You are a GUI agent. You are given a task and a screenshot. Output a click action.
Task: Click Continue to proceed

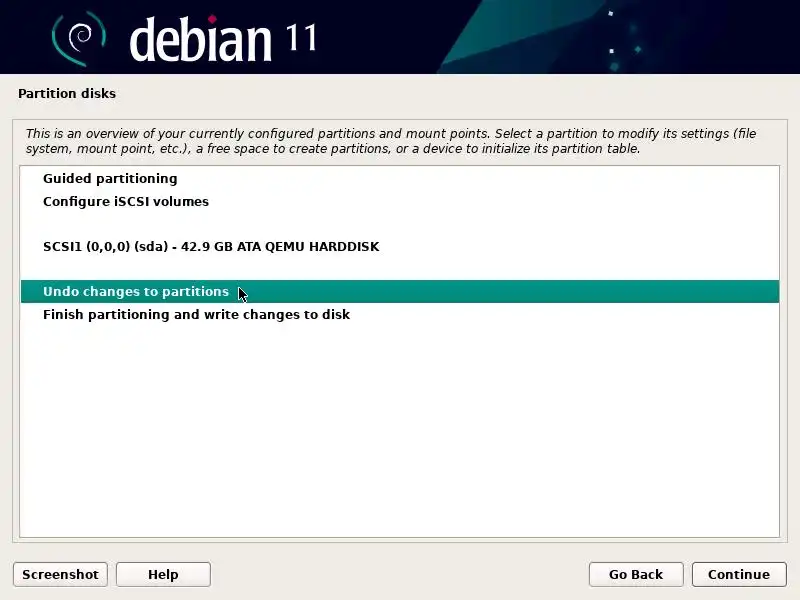point(739,574)
